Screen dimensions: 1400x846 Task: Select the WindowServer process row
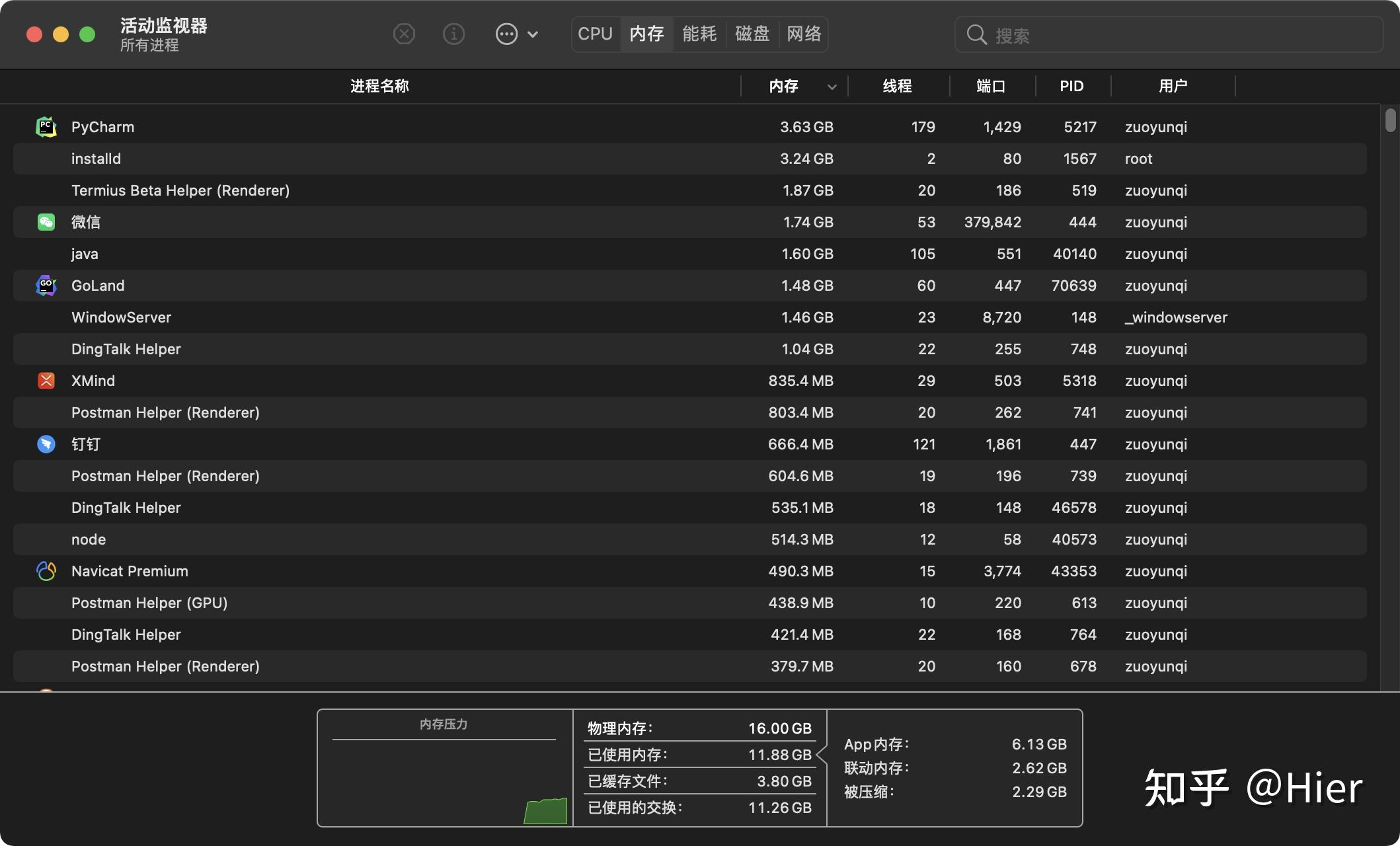[x=689, y=317]
